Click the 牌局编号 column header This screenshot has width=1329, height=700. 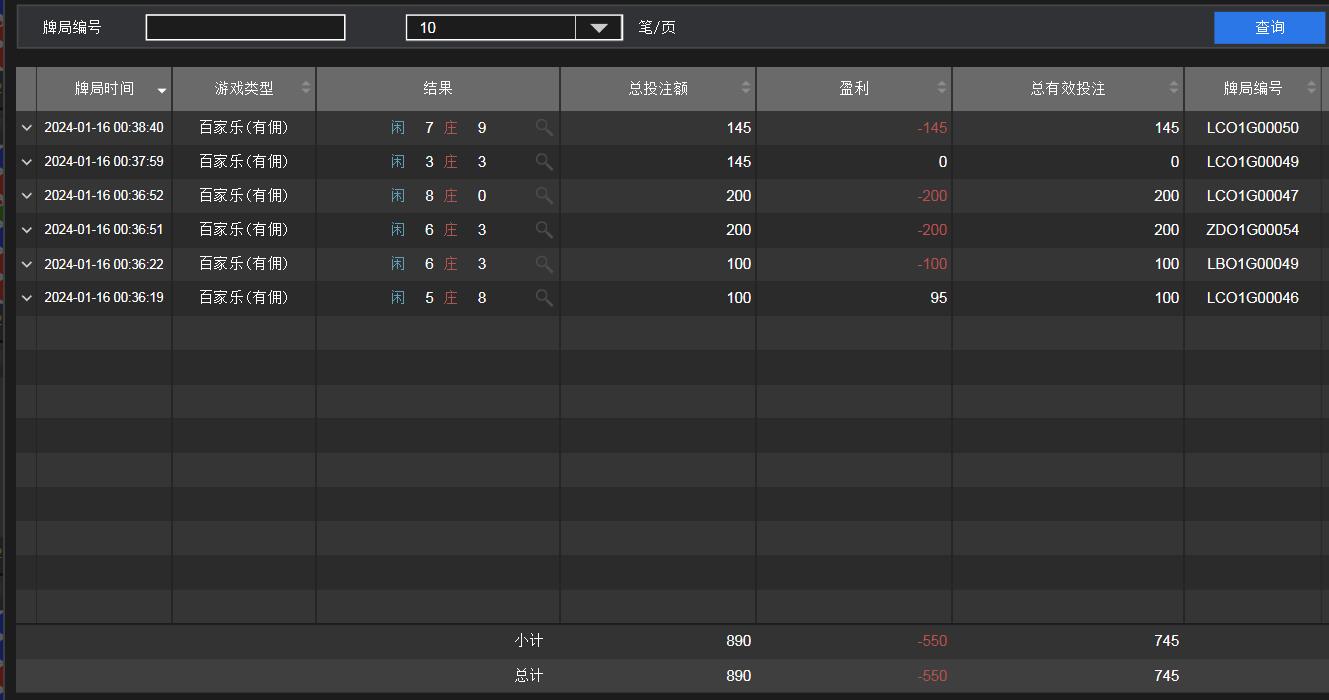(1252, 89)
